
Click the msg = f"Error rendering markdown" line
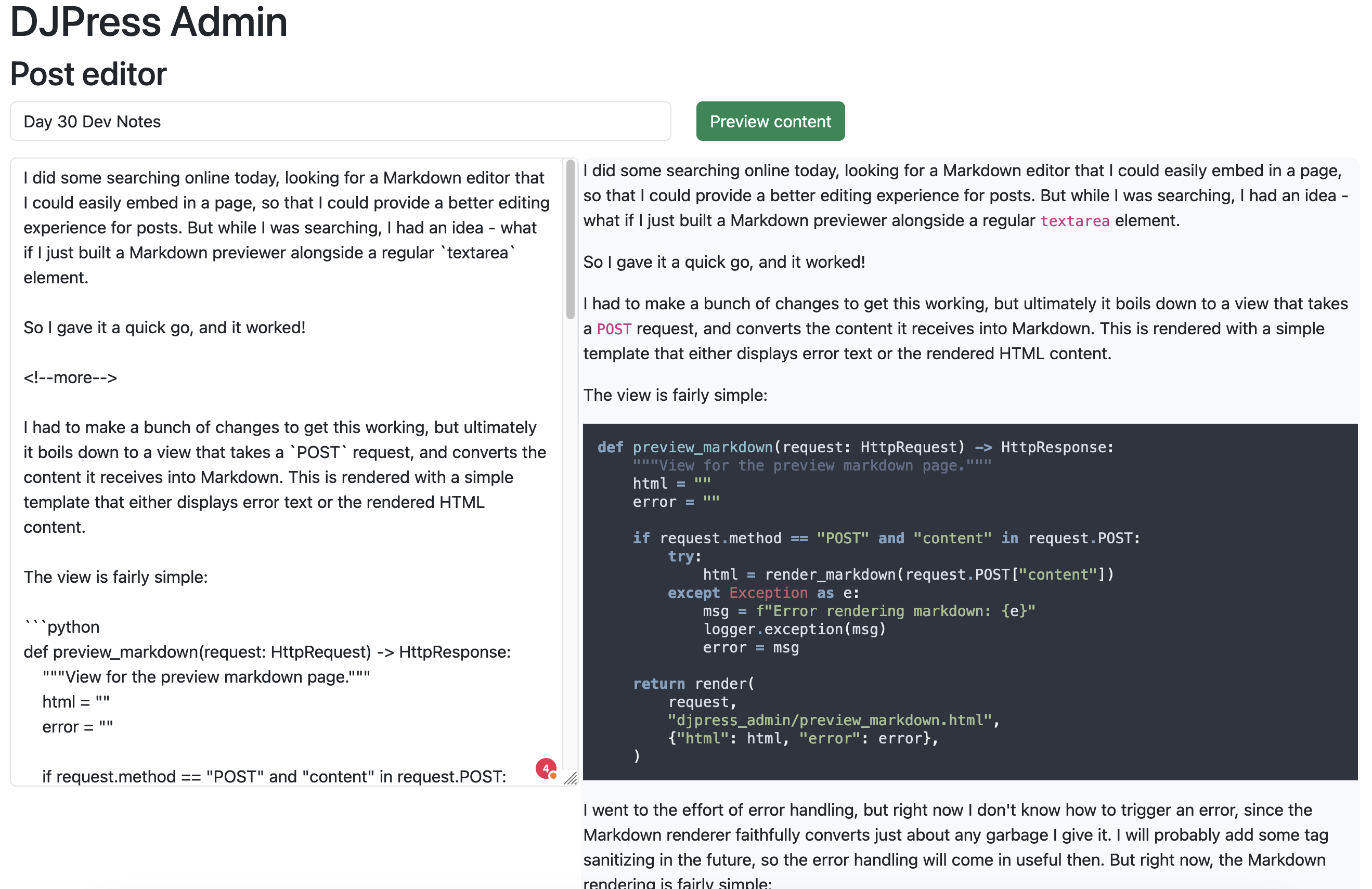click(869, 611)
